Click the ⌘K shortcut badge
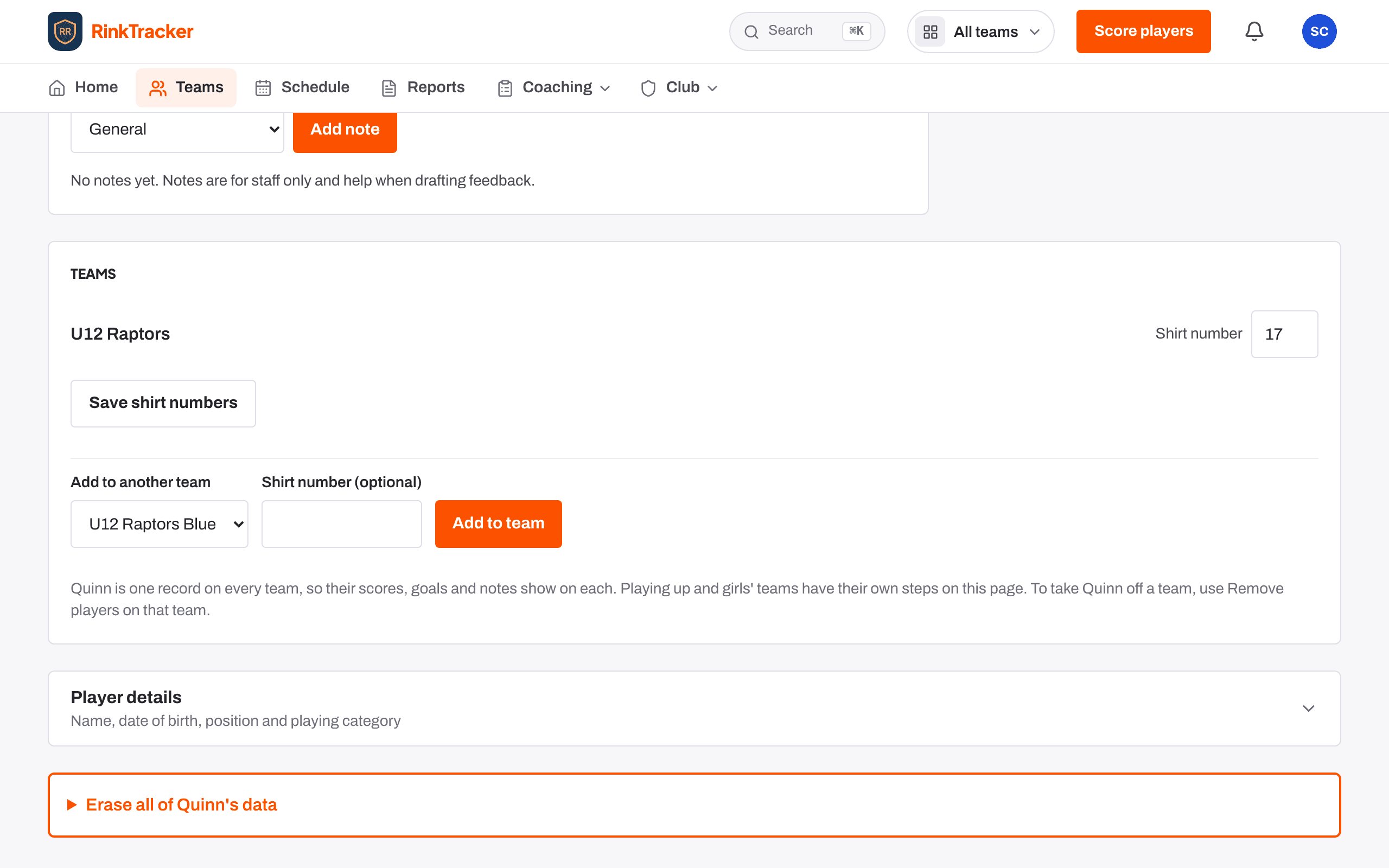Screen dimensions: 1389x868 (856, 31)
